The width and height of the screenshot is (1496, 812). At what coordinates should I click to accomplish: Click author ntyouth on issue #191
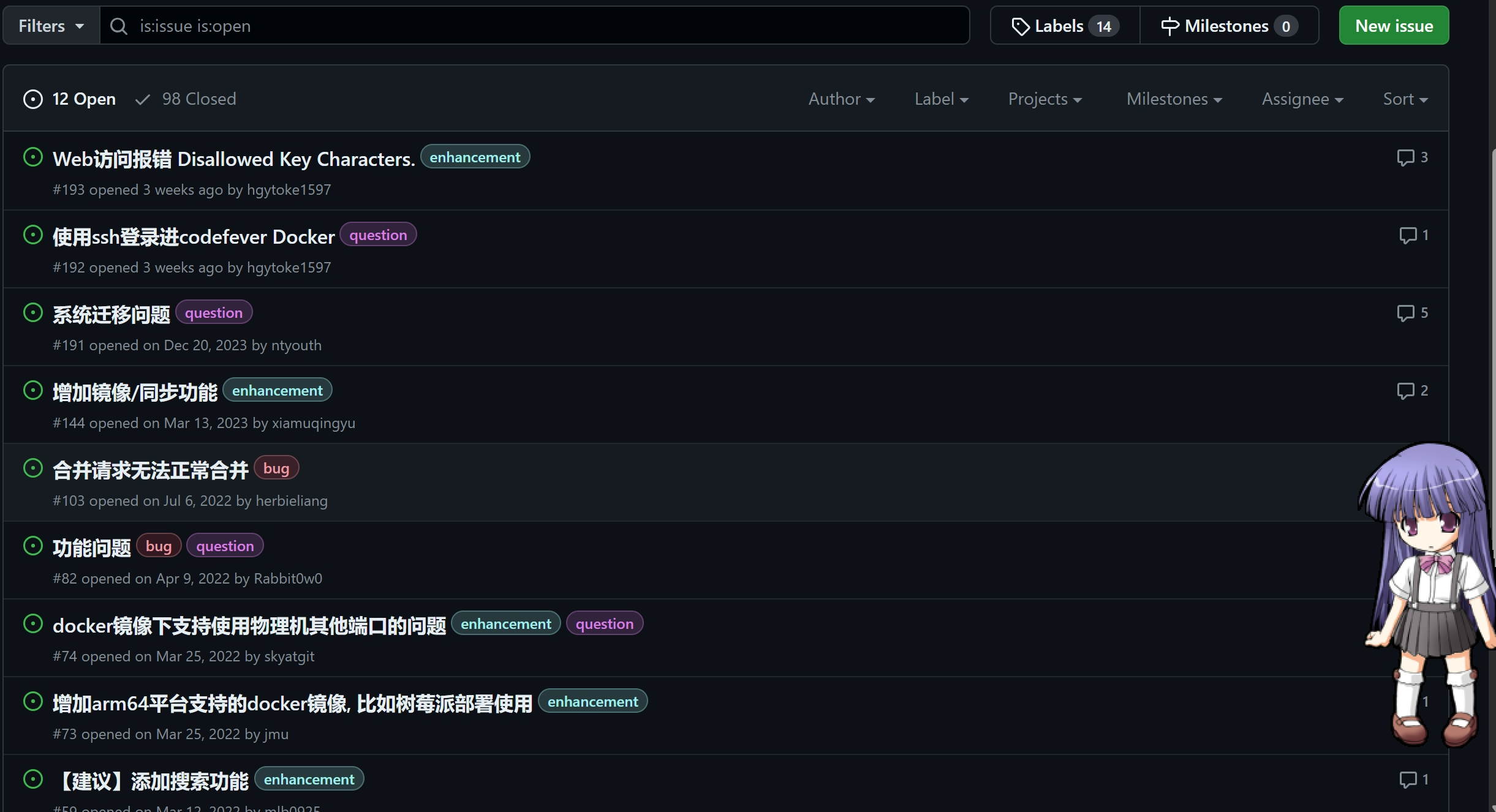[x=297, y=345]
